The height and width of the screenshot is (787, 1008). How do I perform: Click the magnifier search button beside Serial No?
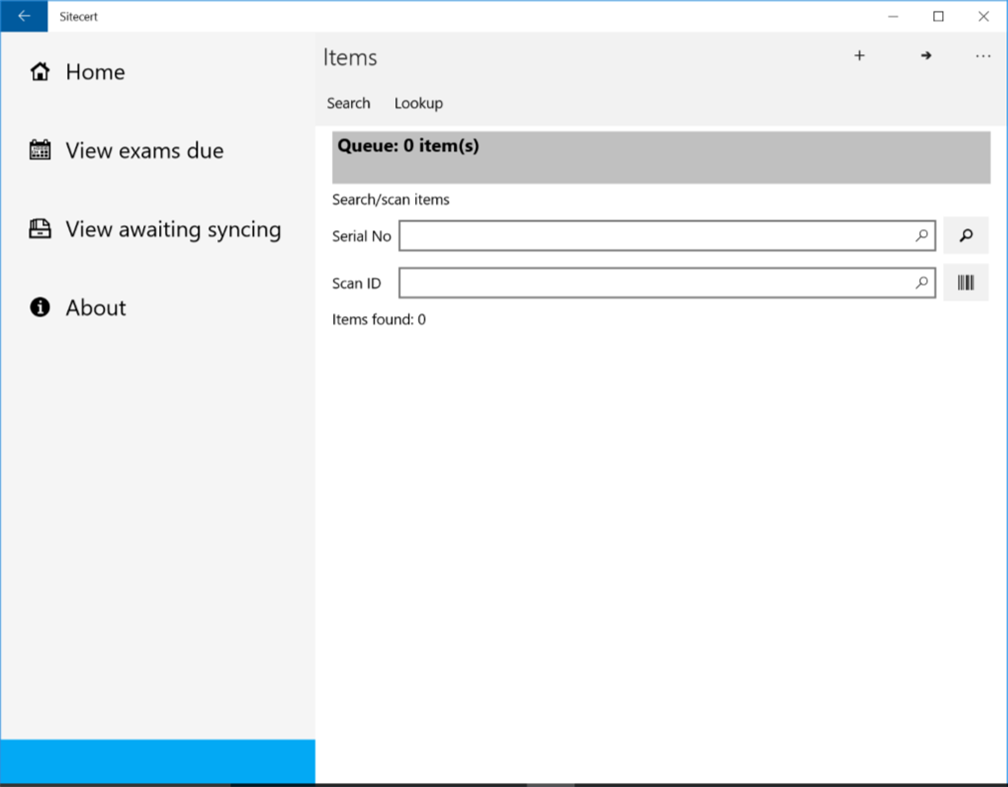pyautogui.click(x=965, y=235)
